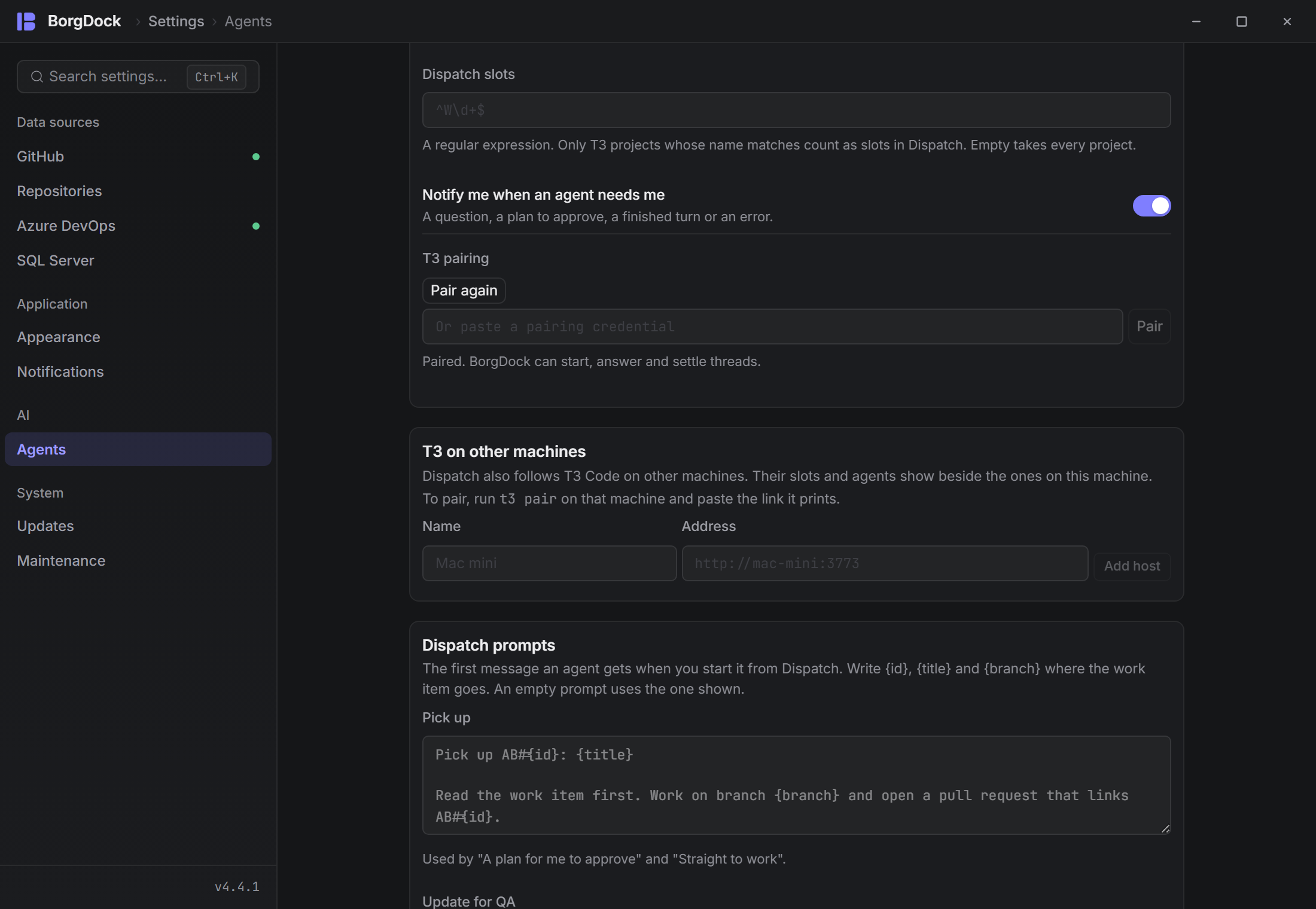Image resolution: width=1316 pixels, height=909 pixels.
Task: Select Azure DevOps in sidebar
Action: pyautogui.click(x=138, y=226)
